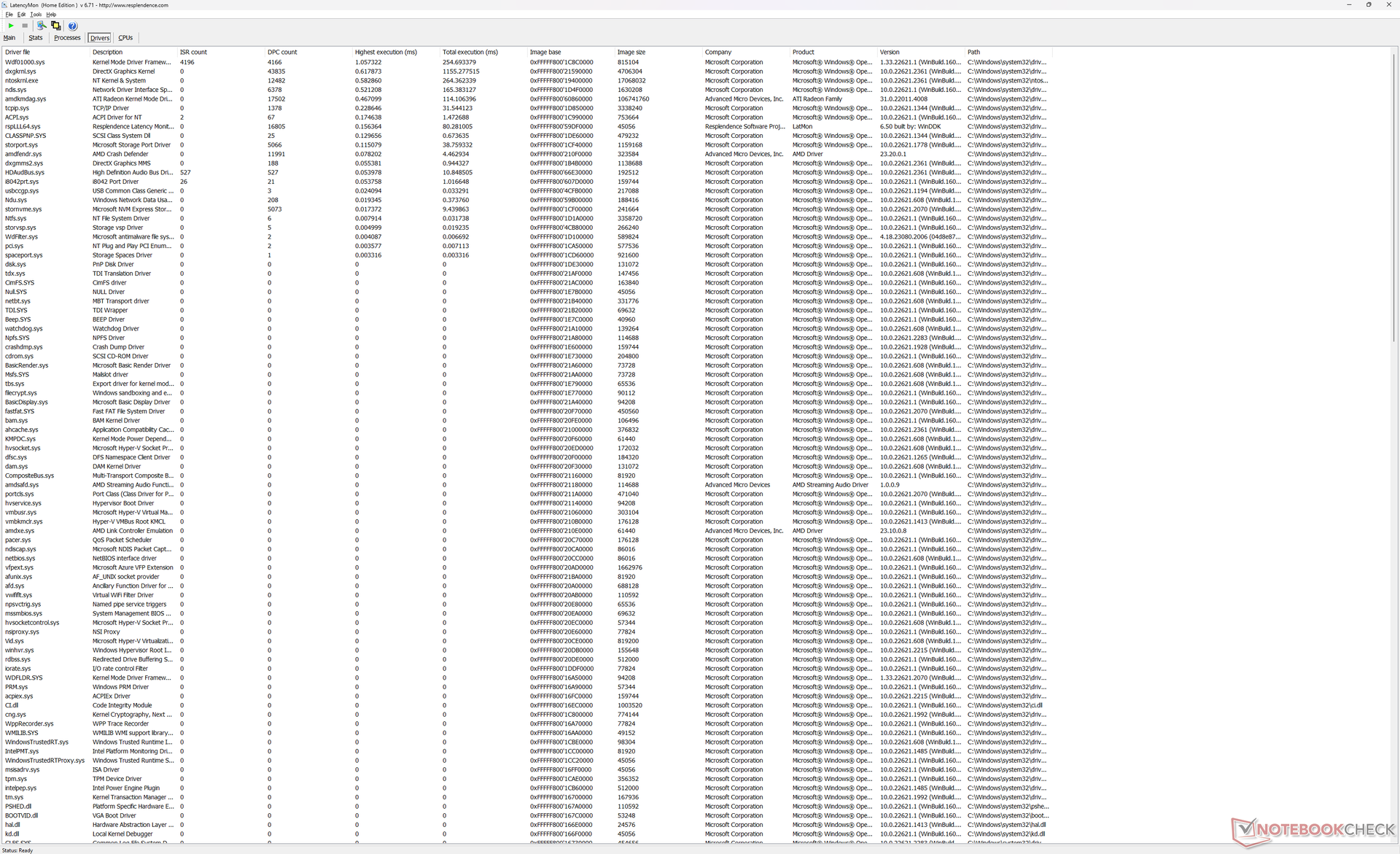Click the yellow overlapping windows toolbar icon
Screen dimensions: 1400x854
(x=55, y=26)
